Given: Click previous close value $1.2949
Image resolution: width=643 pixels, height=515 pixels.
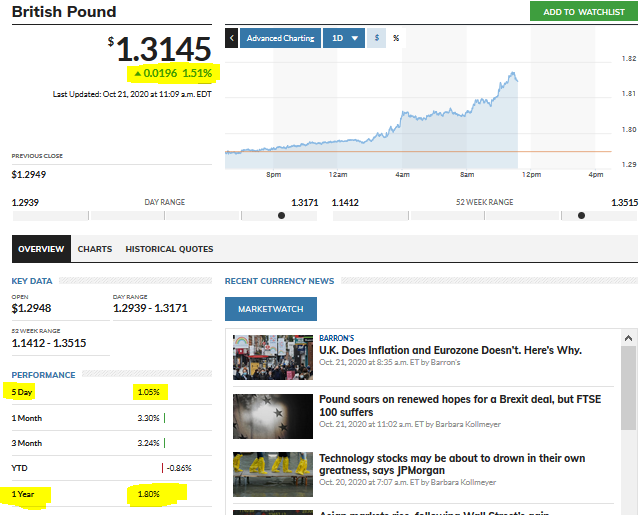Looking at the screenshot, I should 29,175.
